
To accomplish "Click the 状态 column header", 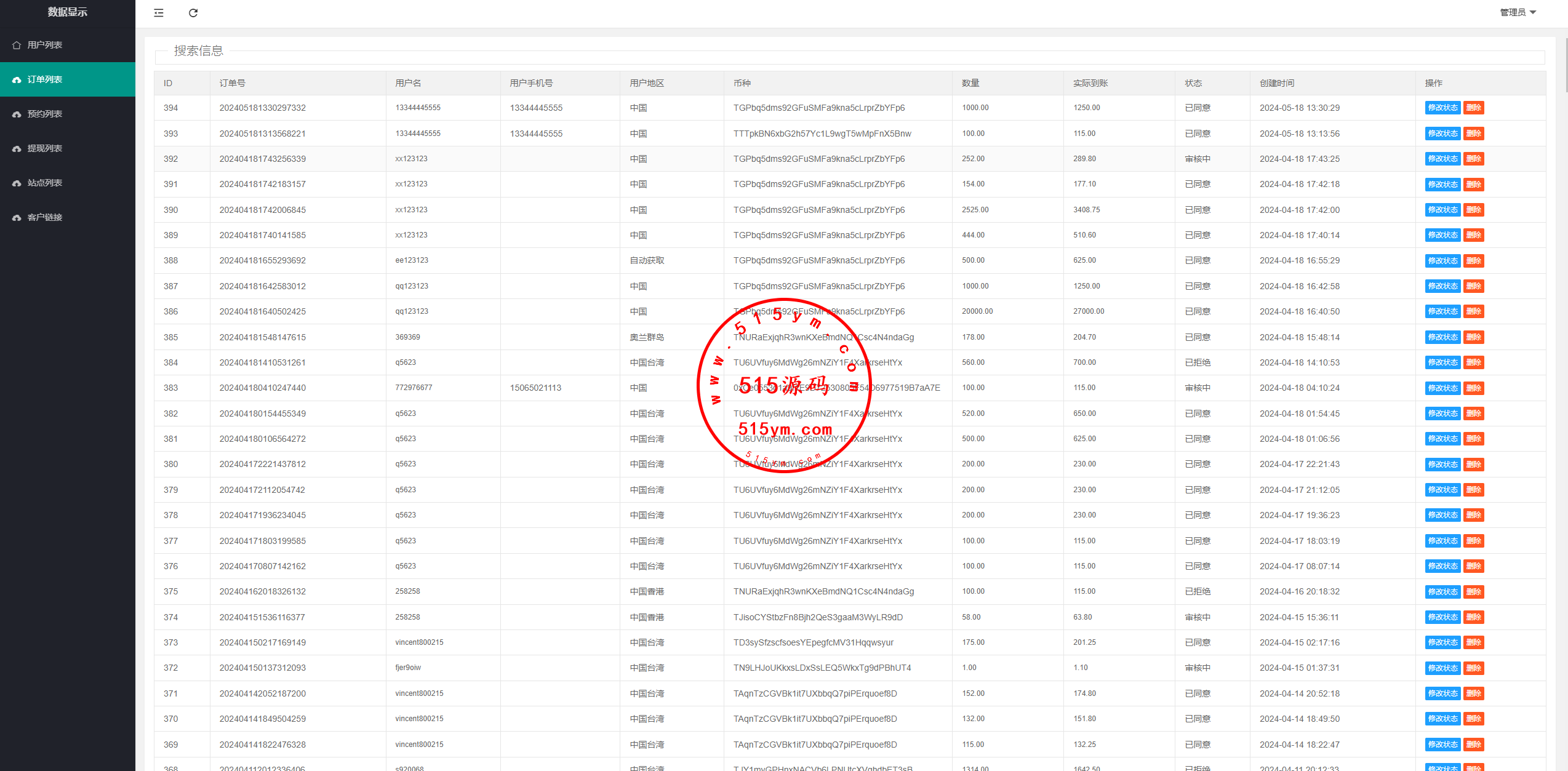I will click(1193, 83).
